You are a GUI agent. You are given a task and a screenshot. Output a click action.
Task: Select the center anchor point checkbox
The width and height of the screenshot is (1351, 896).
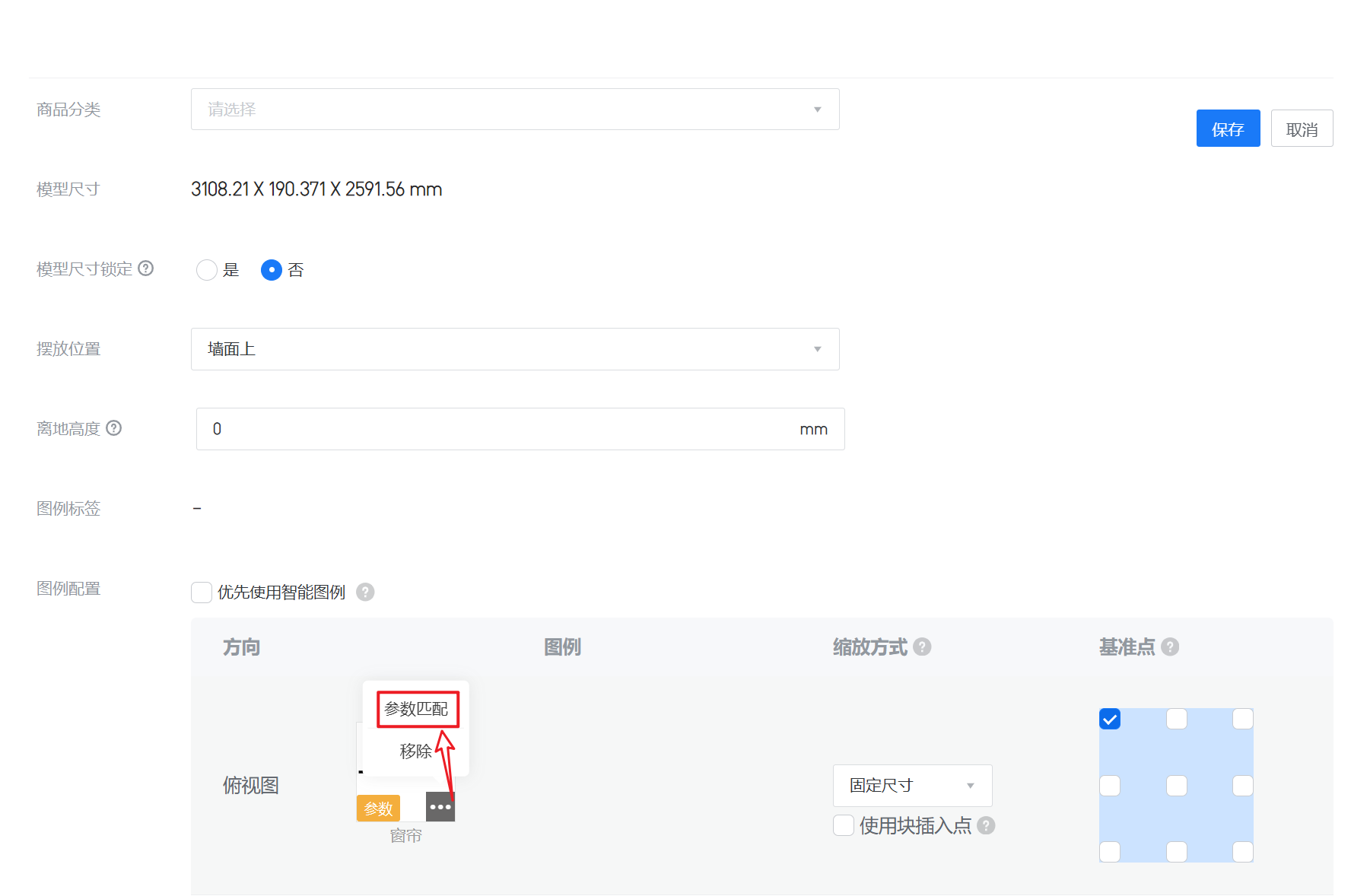click(1176, 785)
